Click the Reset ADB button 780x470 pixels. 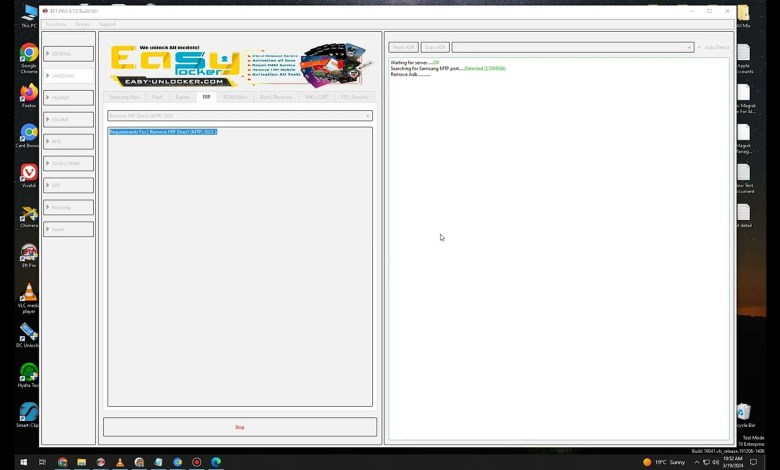tap(403, 47)
